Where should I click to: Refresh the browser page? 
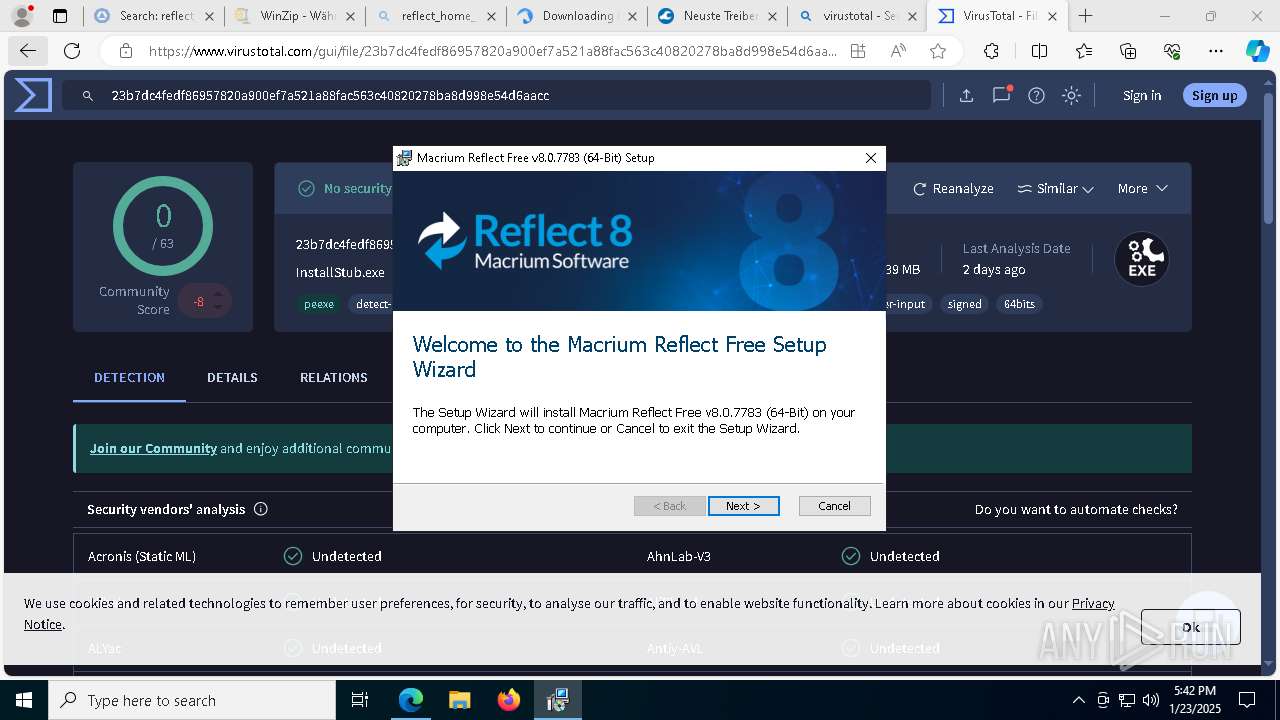(72, 51)
